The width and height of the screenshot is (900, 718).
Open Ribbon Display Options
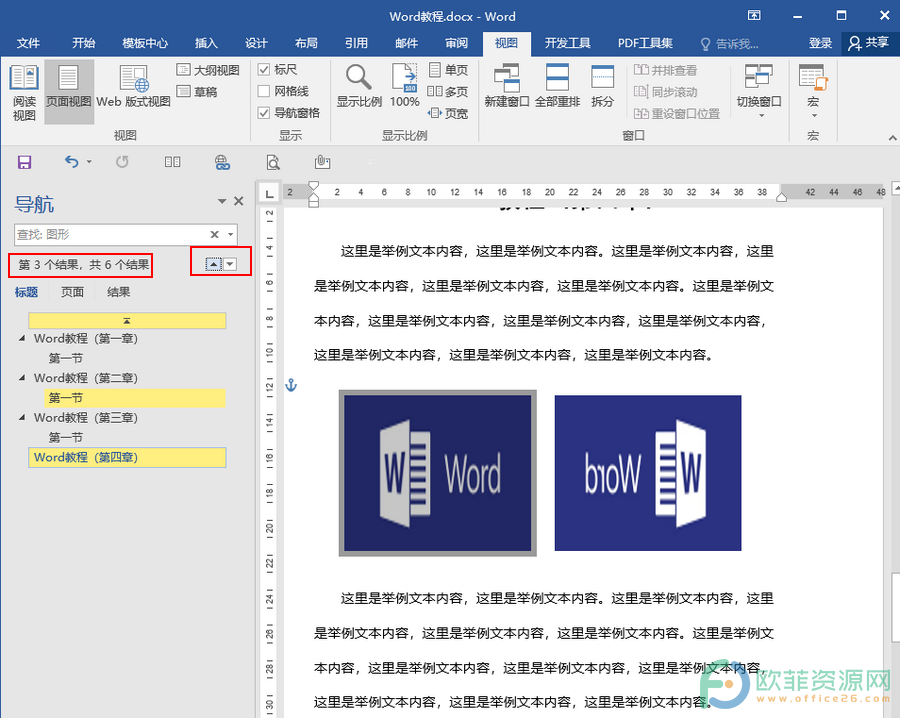[754, 15]
